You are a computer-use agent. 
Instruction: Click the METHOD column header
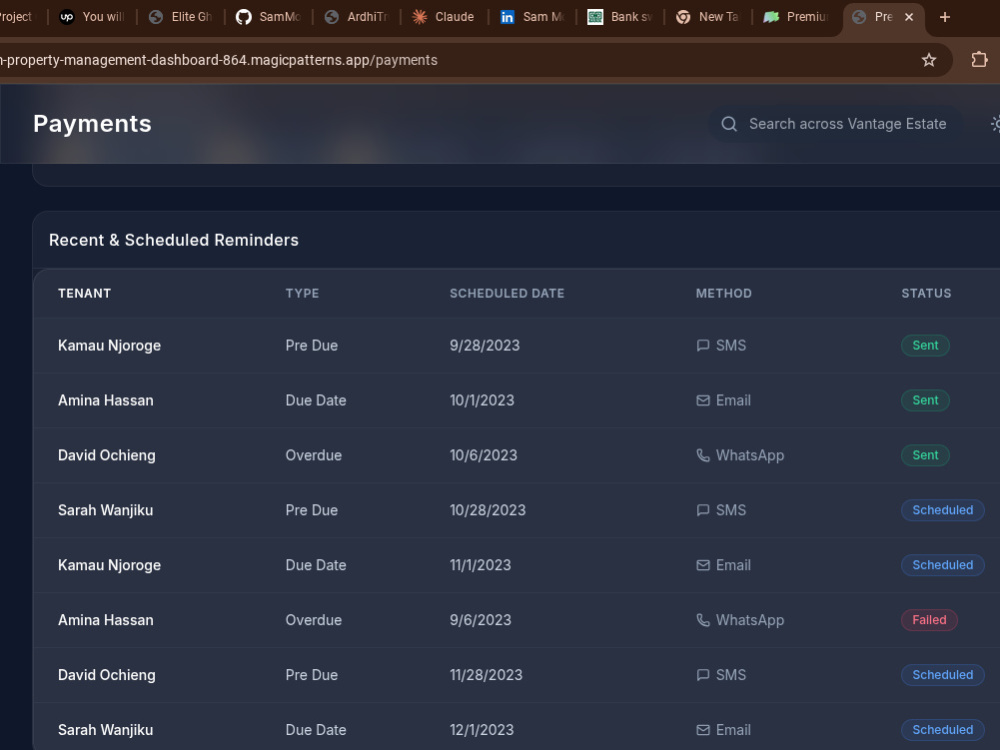click(x=724, y=293)
